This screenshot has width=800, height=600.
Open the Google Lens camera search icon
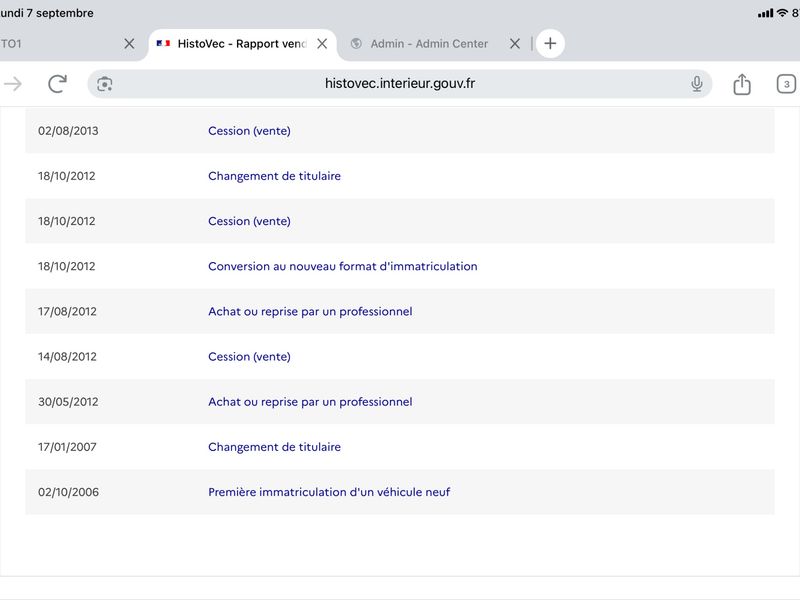pyautogui.click(x=105, y=84)
